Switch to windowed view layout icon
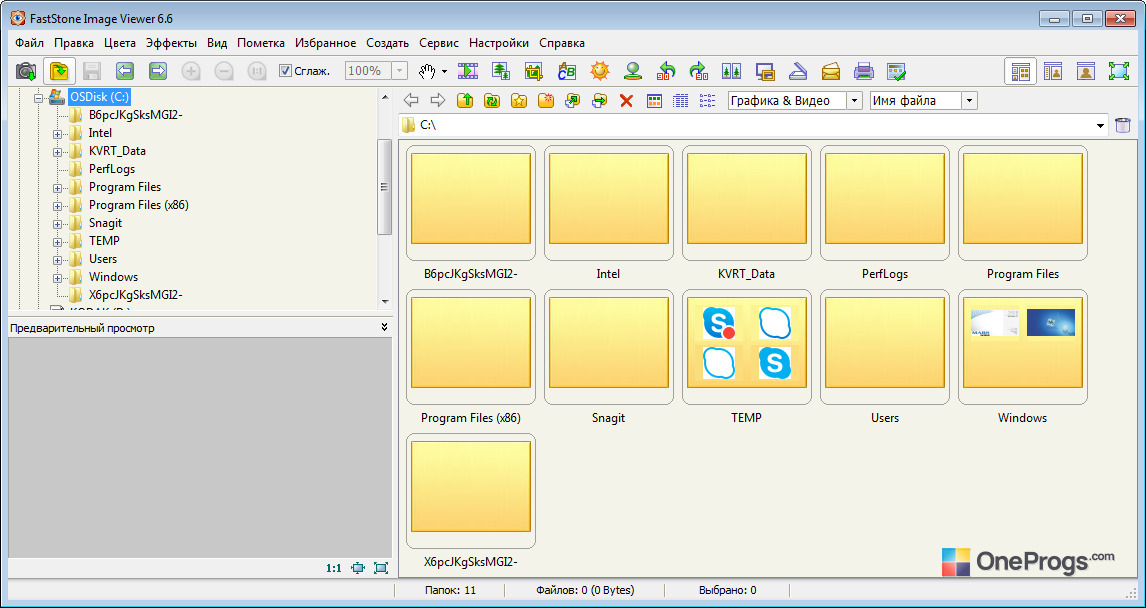The image size is (1146, 608). (1053, 71)
